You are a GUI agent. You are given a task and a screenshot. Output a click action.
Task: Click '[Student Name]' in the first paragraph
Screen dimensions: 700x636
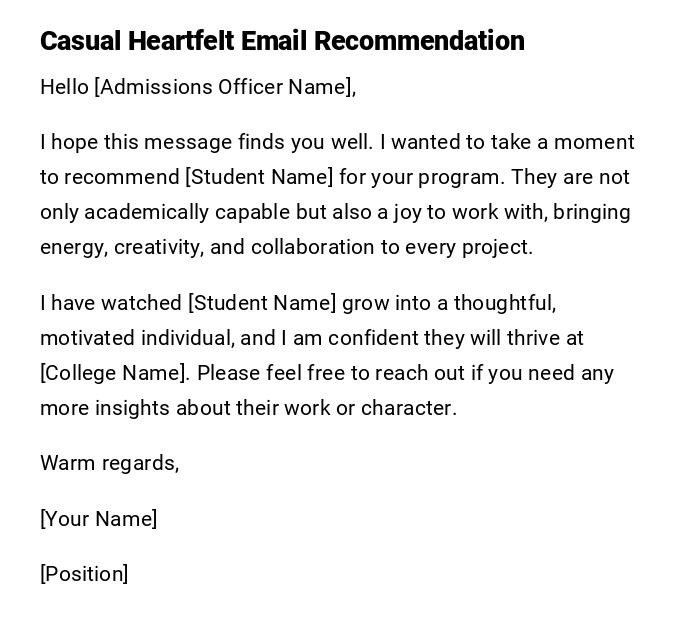(259, 177)
